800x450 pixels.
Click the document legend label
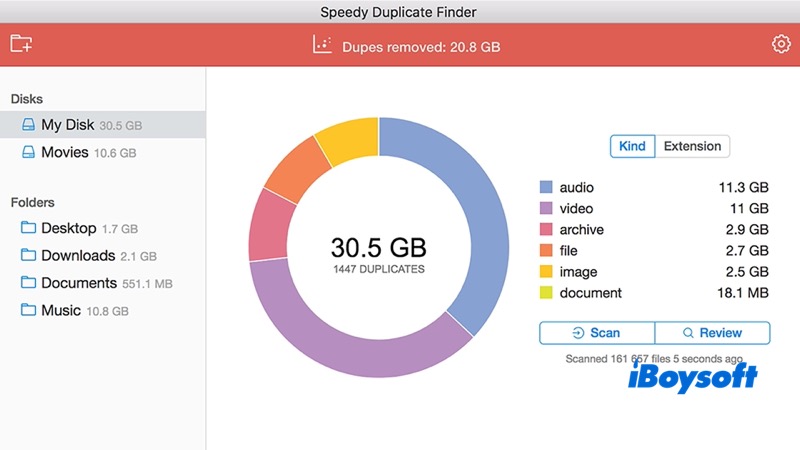[591, 293]
